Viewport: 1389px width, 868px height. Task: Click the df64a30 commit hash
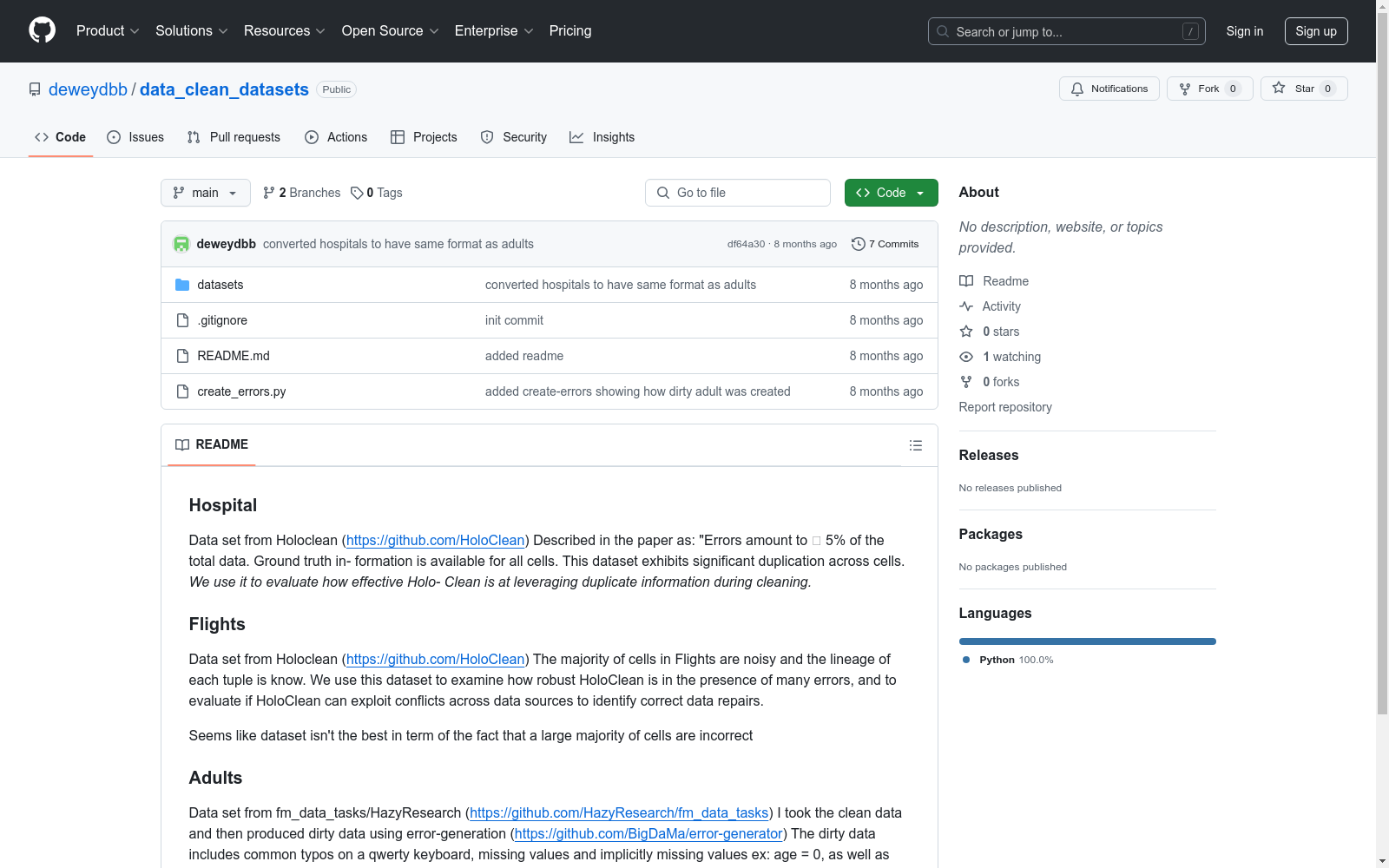point(747,244)
